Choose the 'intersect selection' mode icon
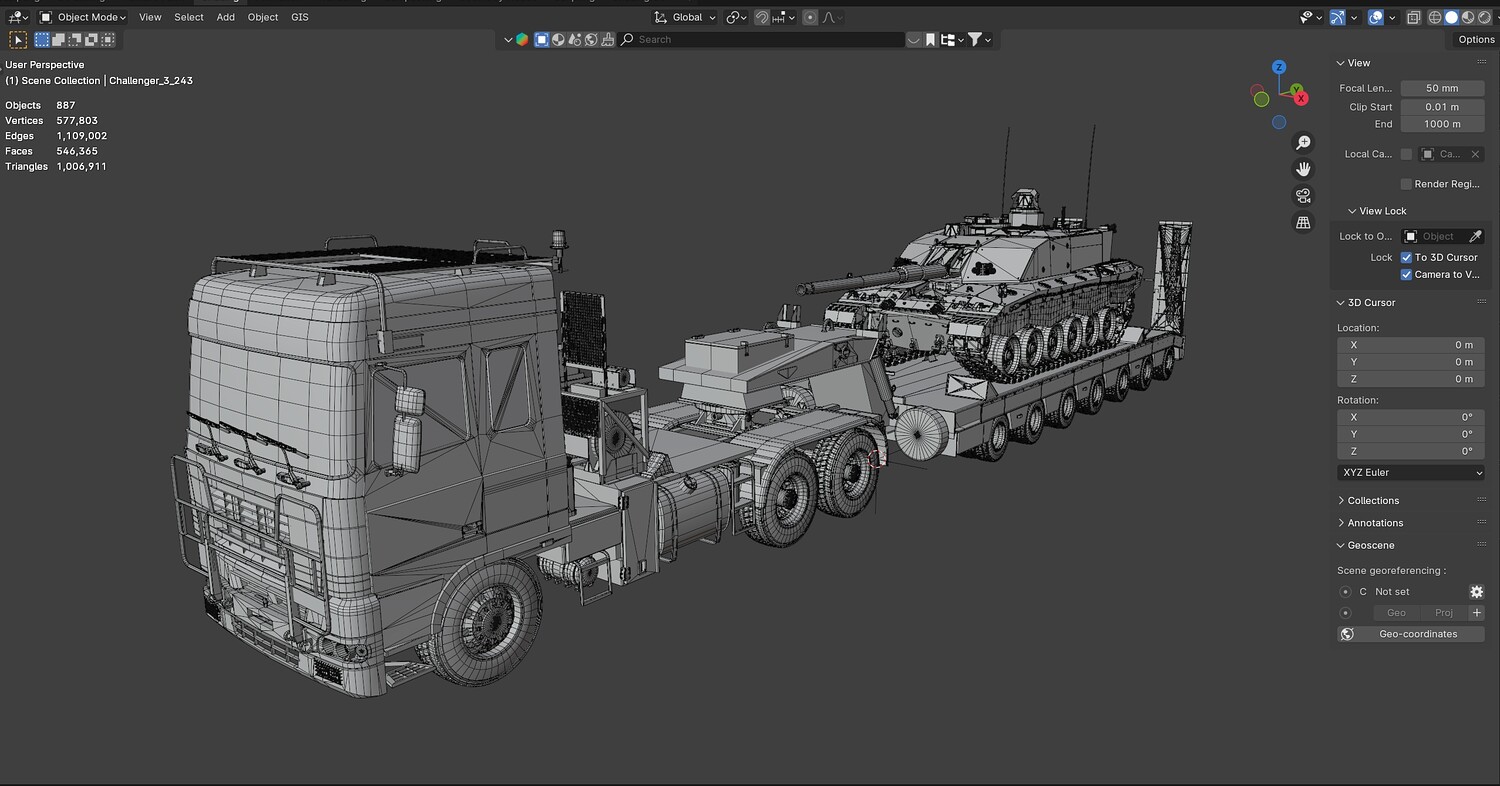Screen dimensions: 1500x786 [107, 40]
